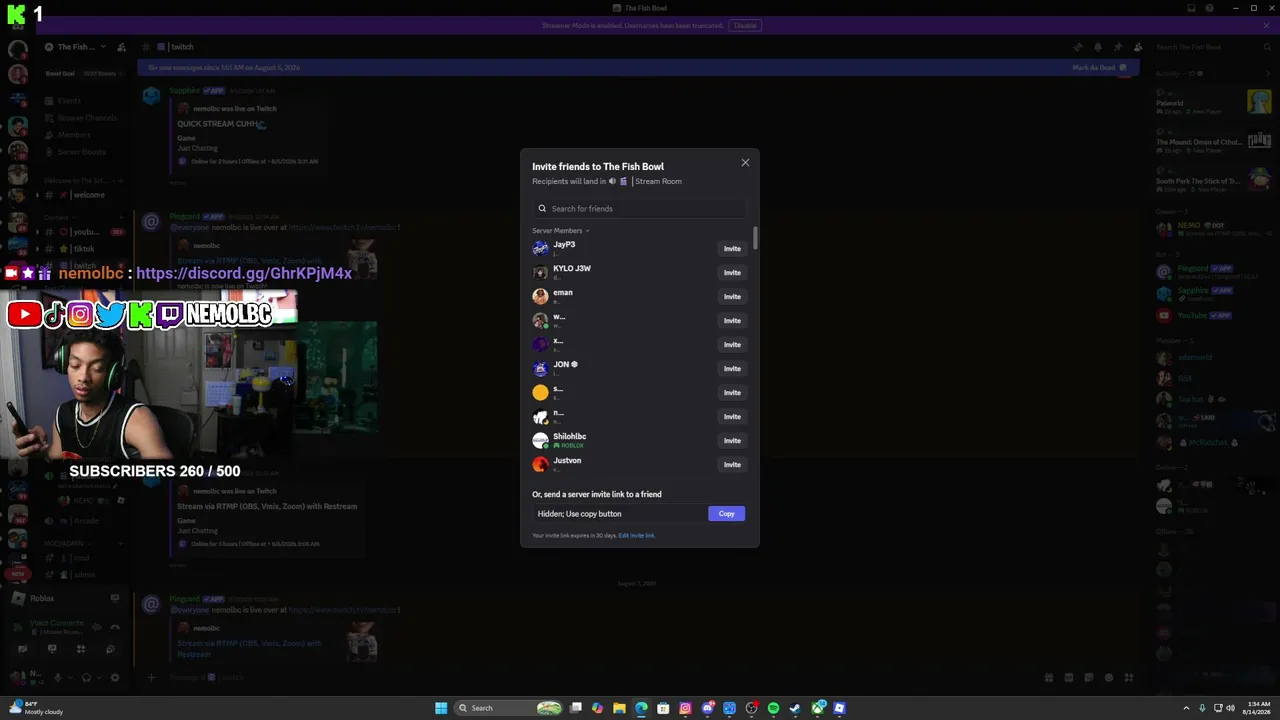Open Task View from the taskbar
The image size is (1280, 720).
click(576, 708)
